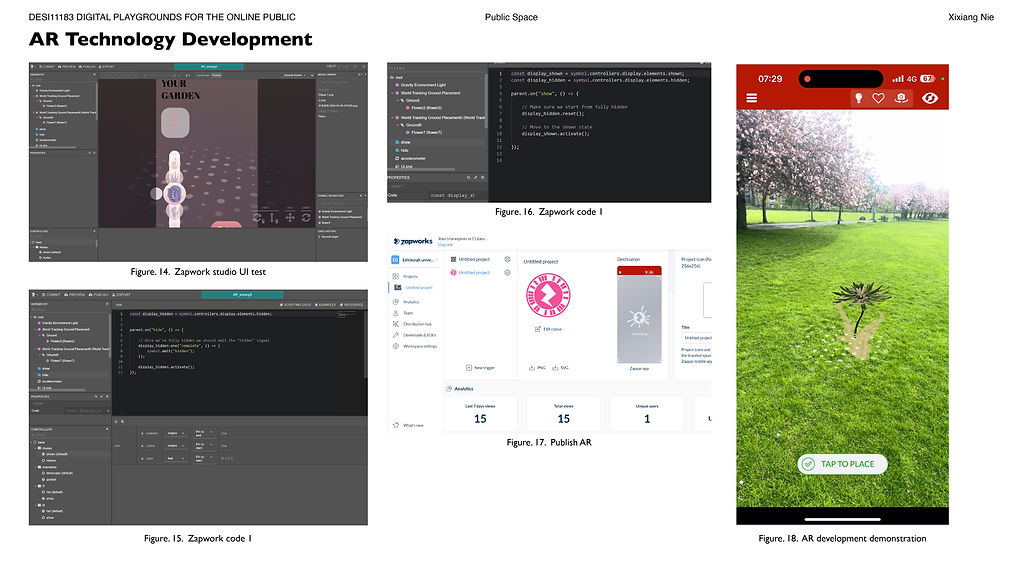Tap the TAP TO PLACE button
This screenshot has width=1023, height=576.
[x=842, y=464]
